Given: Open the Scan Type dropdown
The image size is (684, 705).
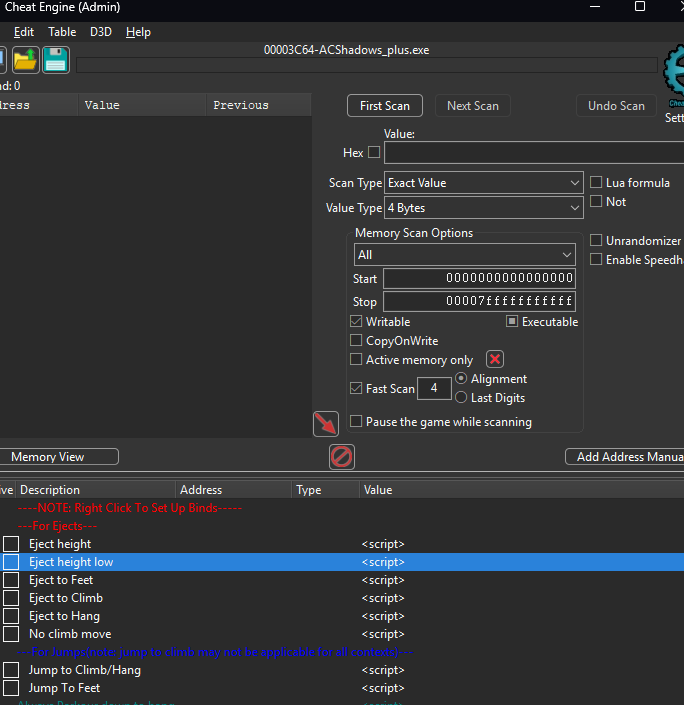Looking at the screenshot, I should point(484,183).
